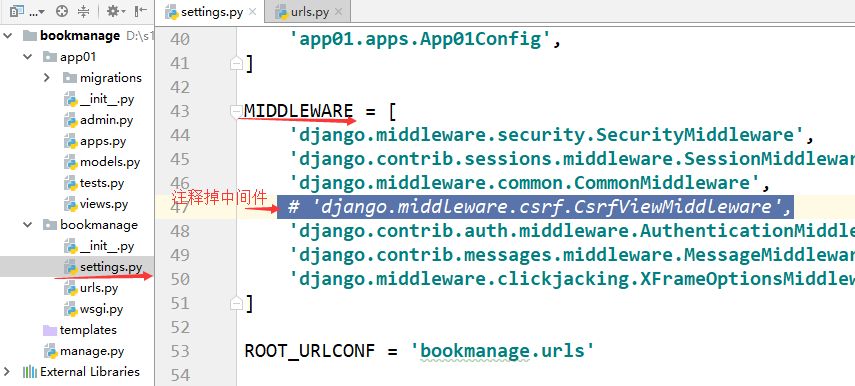Click the Python icon on settings.py tab
Viewport: 855px width, 386px height.
[x=172, y=11]
